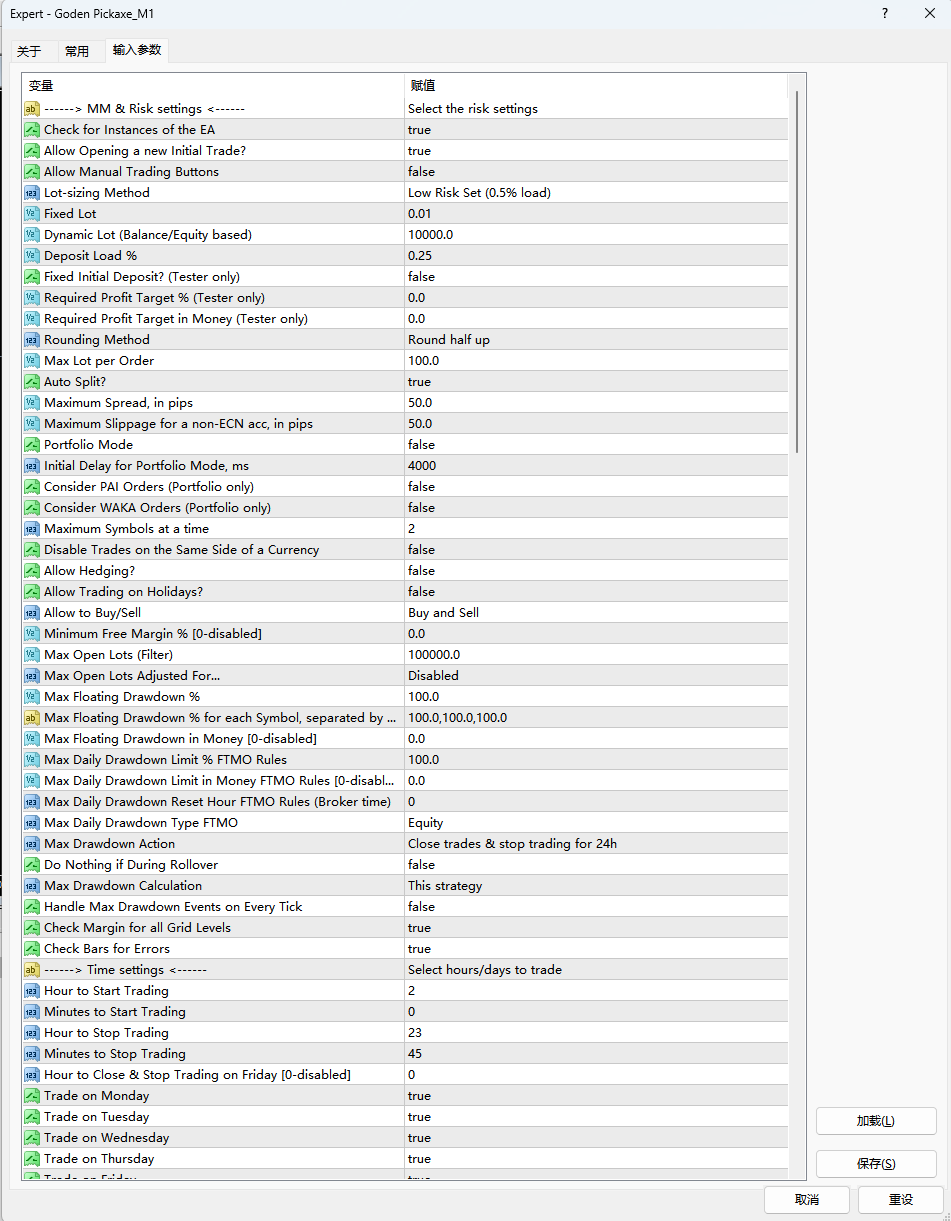The image size is (951, 1221).
Task: Click the icon beside Deposit Load %
Action: pos(32,256)
